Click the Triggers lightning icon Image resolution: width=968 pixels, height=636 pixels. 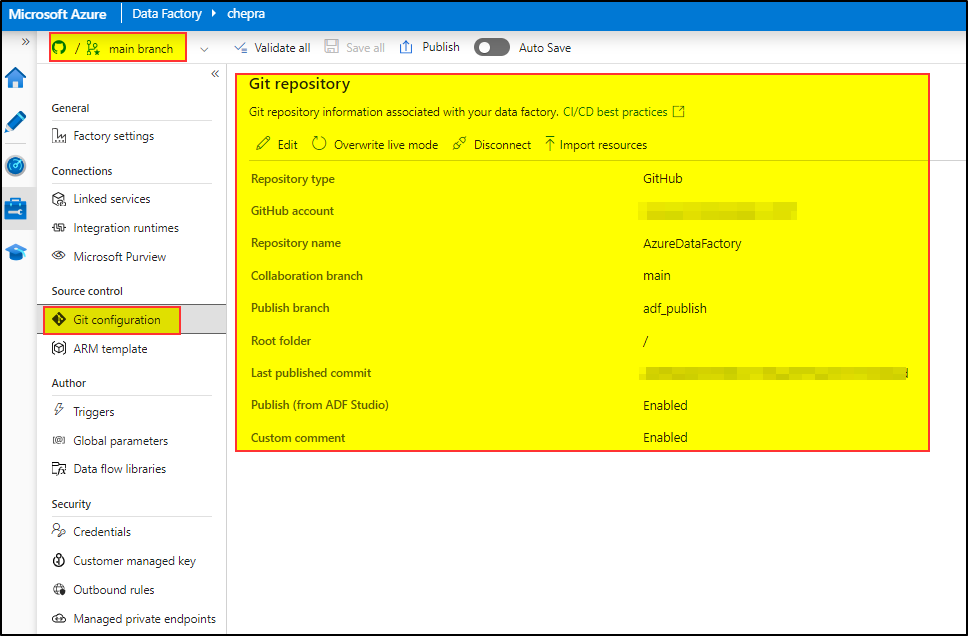tap(59, 409)
